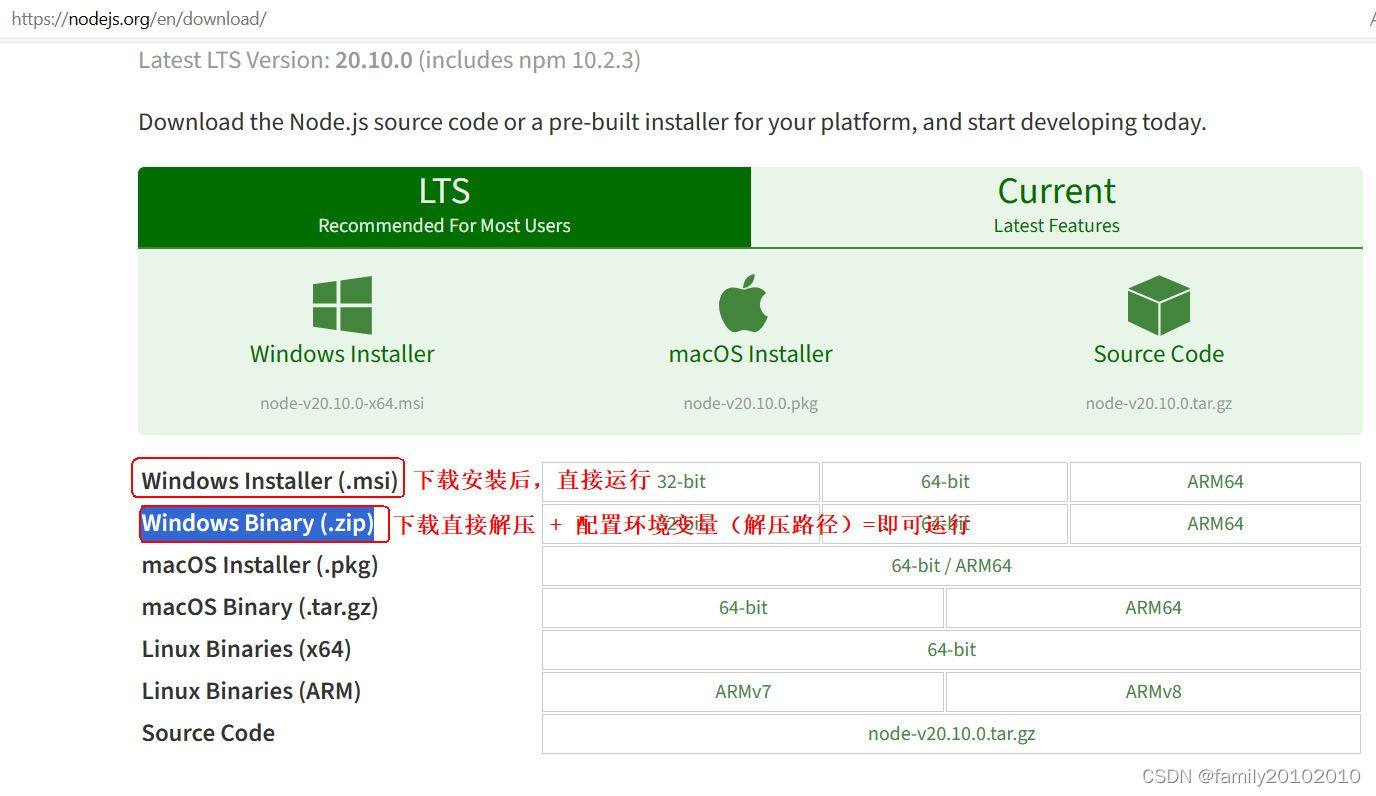
Task: Download the 64-bit / ARM64 macOS Installer
Action: coord(950,565)
